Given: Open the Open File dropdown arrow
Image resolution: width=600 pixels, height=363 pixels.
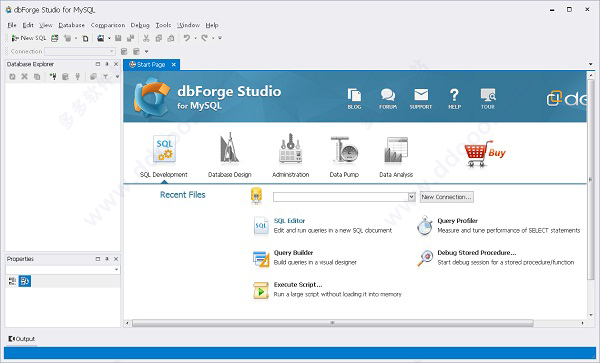Looking at the screenshot, I should point(109,38).
